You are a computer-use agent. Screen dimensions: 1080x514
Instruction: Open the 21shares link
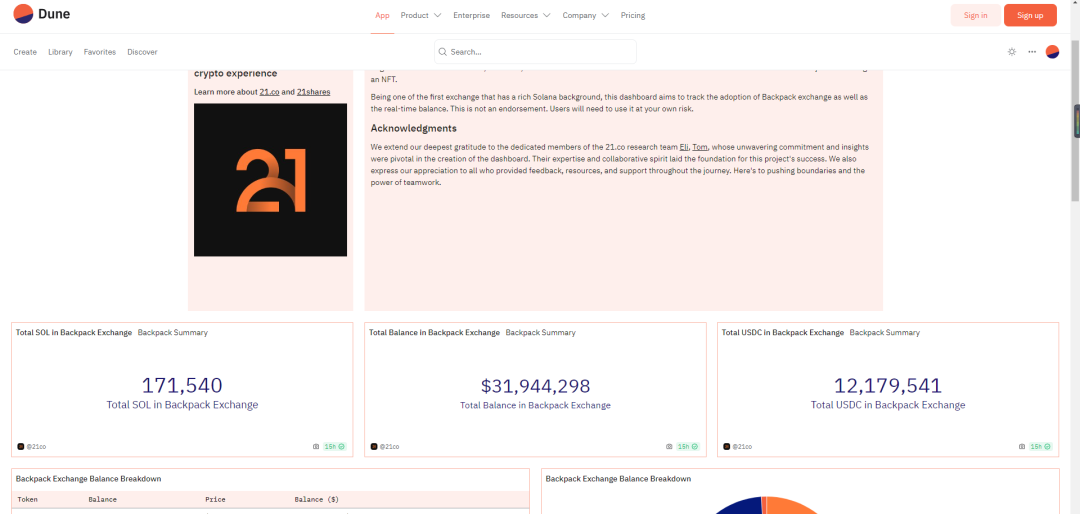coord(313,92)
